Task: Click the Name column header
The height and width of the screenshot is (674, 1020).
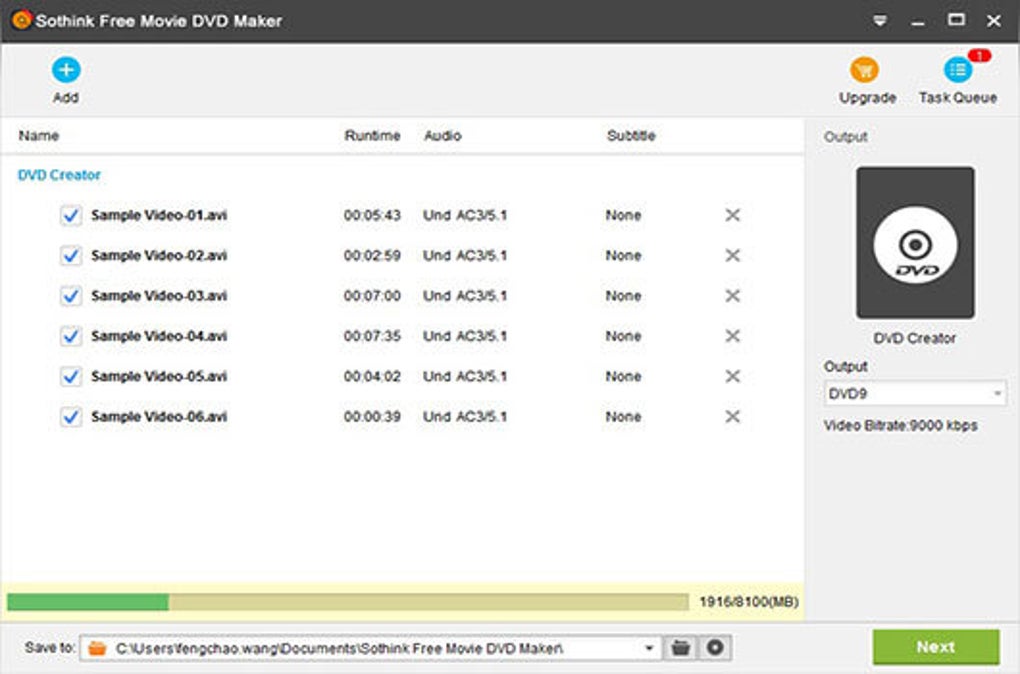Action: [x=38, y=135]
